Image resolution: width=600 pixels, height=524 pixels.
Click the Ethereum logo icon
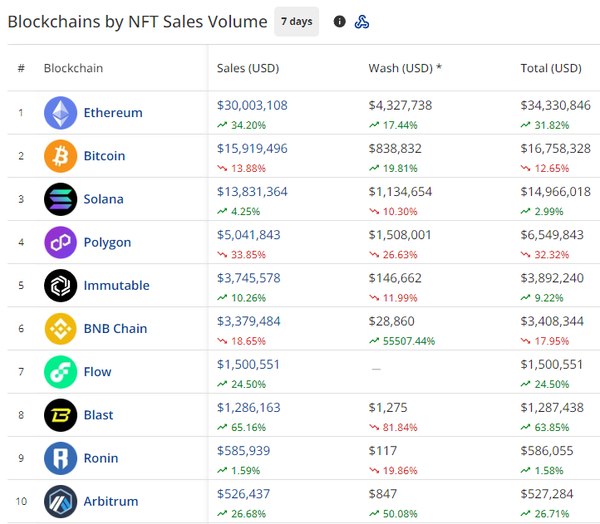click(x=60, y=113)
